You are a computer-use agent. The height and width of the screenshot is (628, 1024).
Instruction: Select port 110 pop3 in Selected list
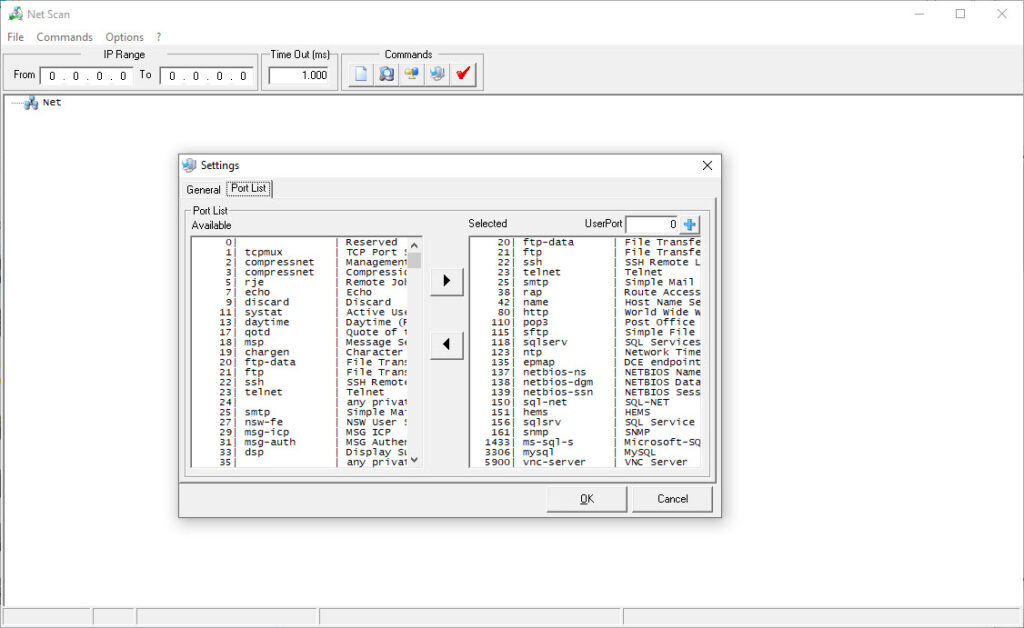coord(585,322)
